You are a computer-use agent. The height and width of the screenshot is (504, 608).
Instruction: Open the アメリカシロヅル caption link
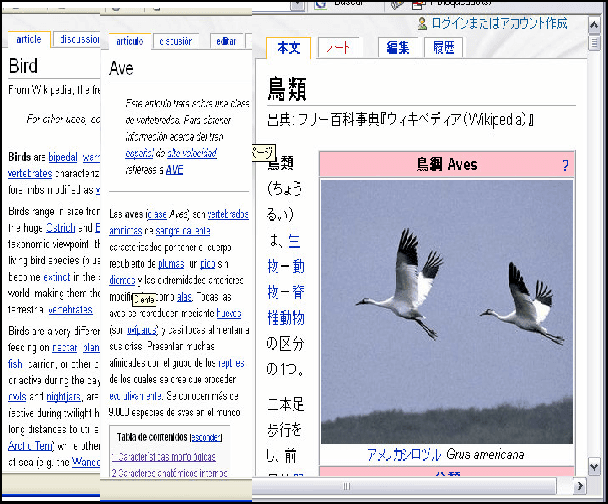(404, 454)
